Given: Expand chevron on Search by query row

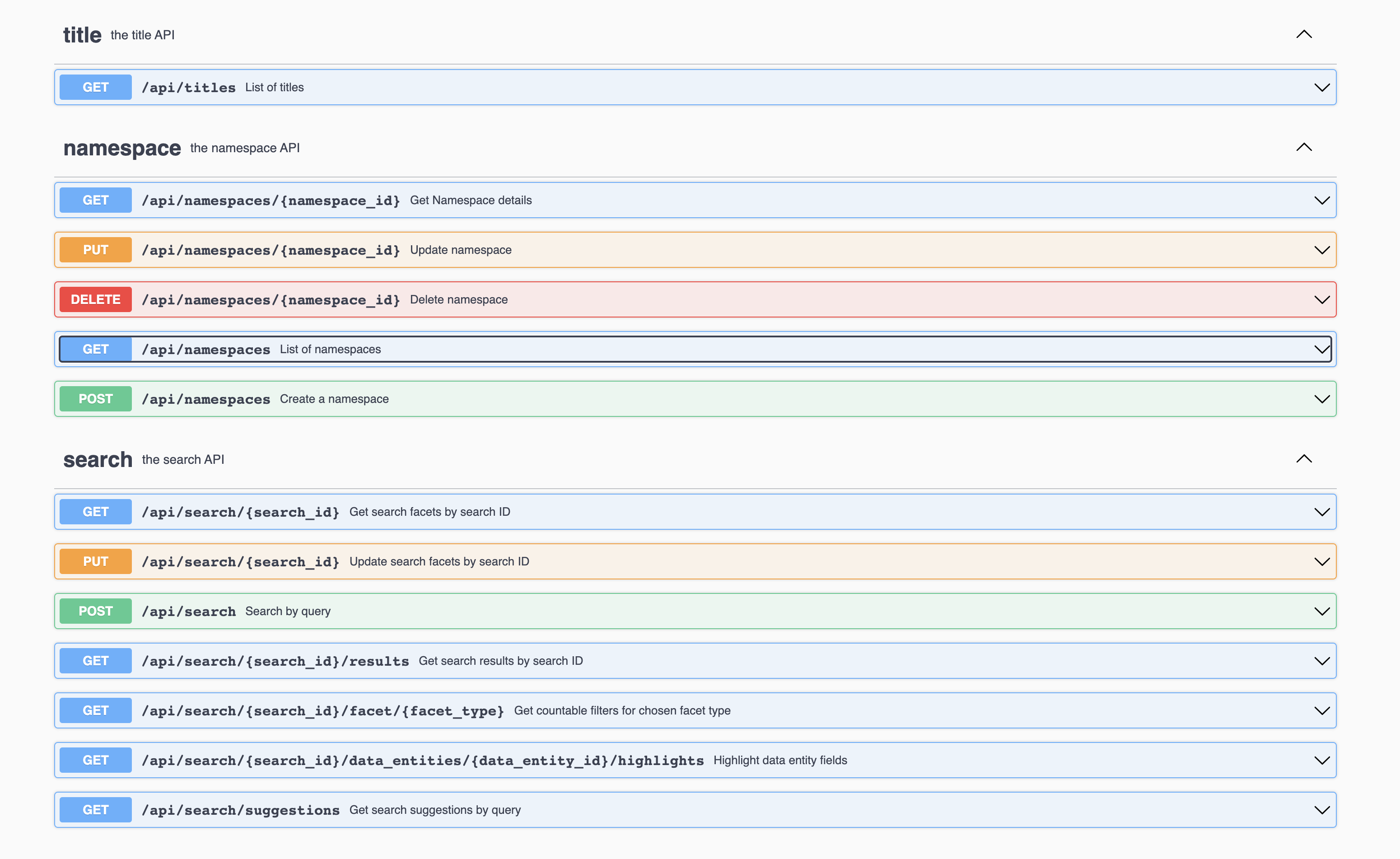Looking at the screenshot, I should [1321, 612].
